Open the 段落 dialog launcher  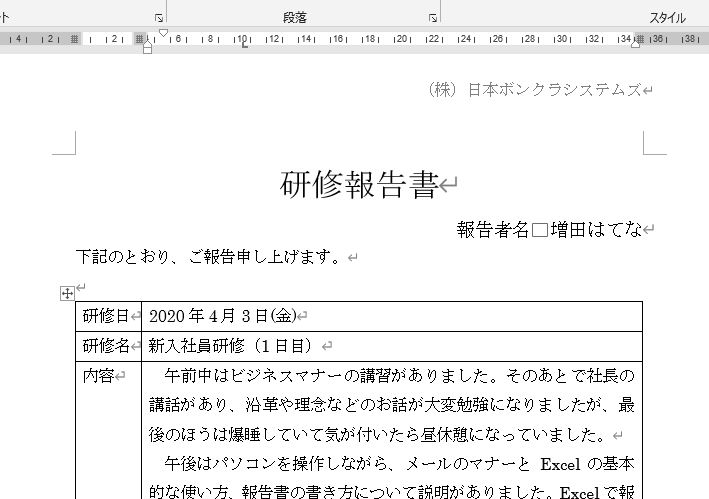click(x=433, y=18)
